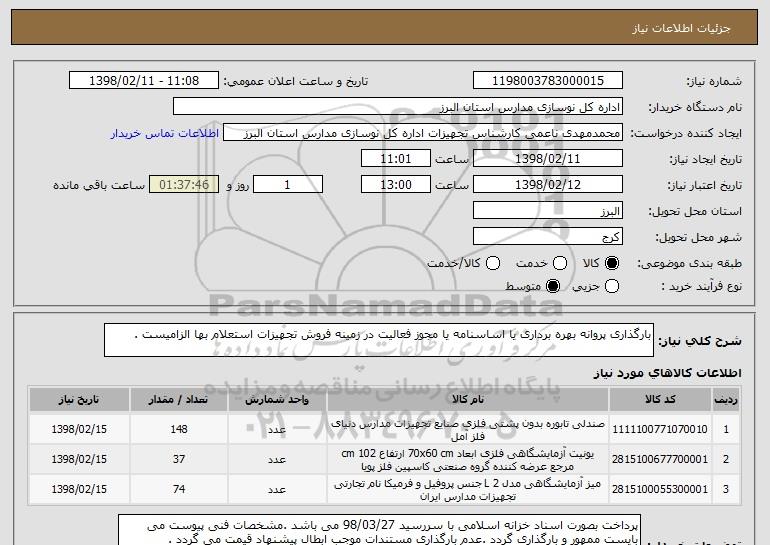
Task: Click the طبقه بندی موضوعی label
Action: [689, 264]
